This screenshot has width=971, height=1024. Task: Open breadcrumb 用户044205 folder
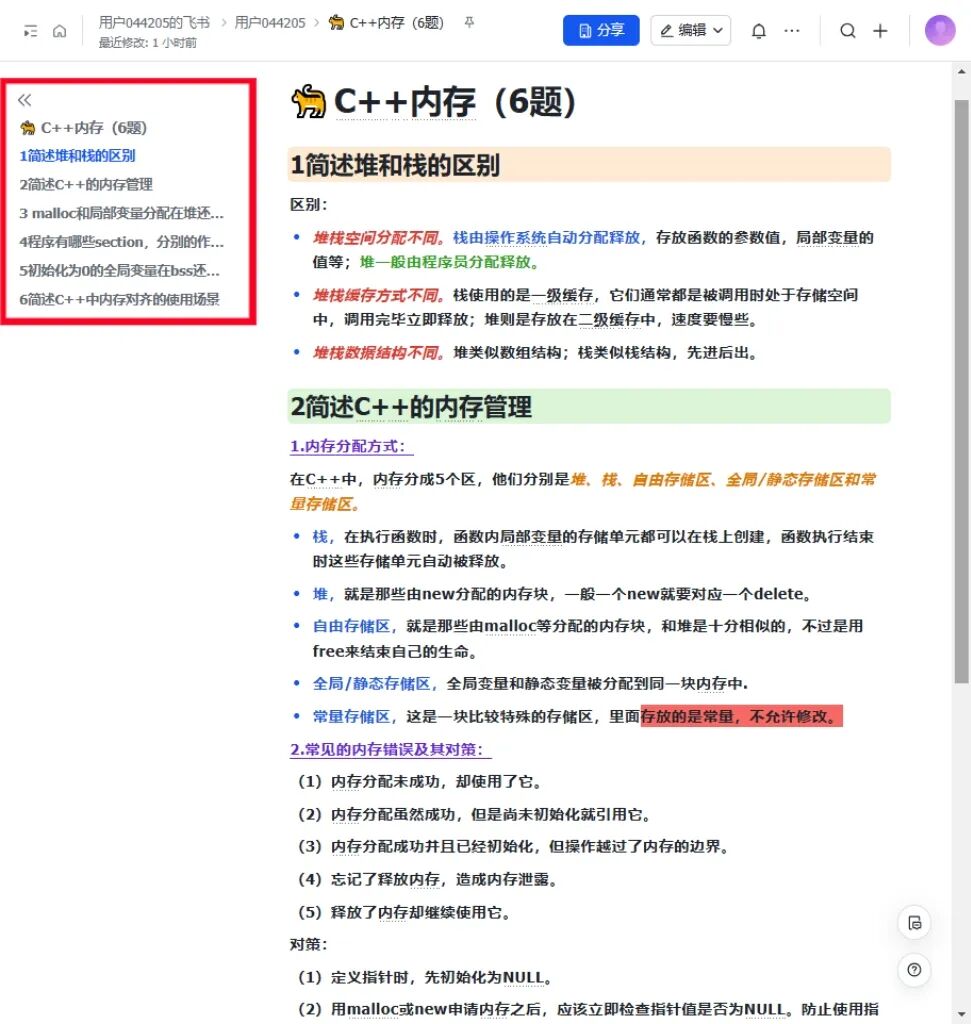pyautogui.click(x=270, y=23)
